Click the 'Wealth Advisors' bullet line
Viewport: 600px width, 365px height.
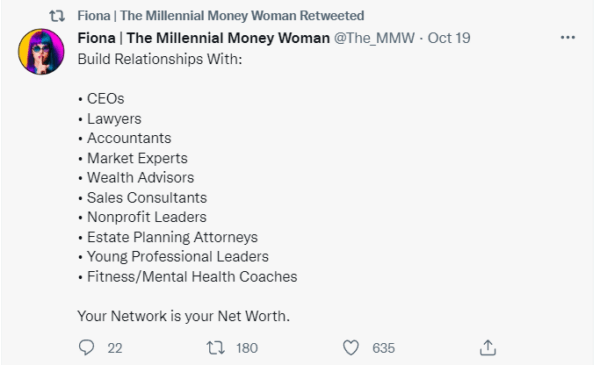coord(136,178)
